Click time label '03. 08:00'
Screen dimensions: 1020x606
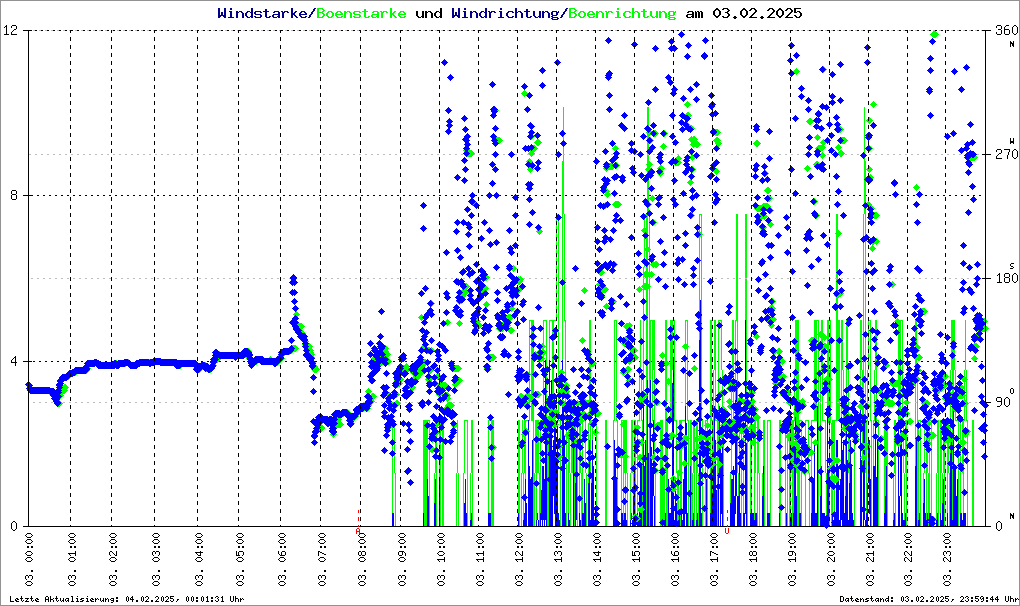pos(362,560)
